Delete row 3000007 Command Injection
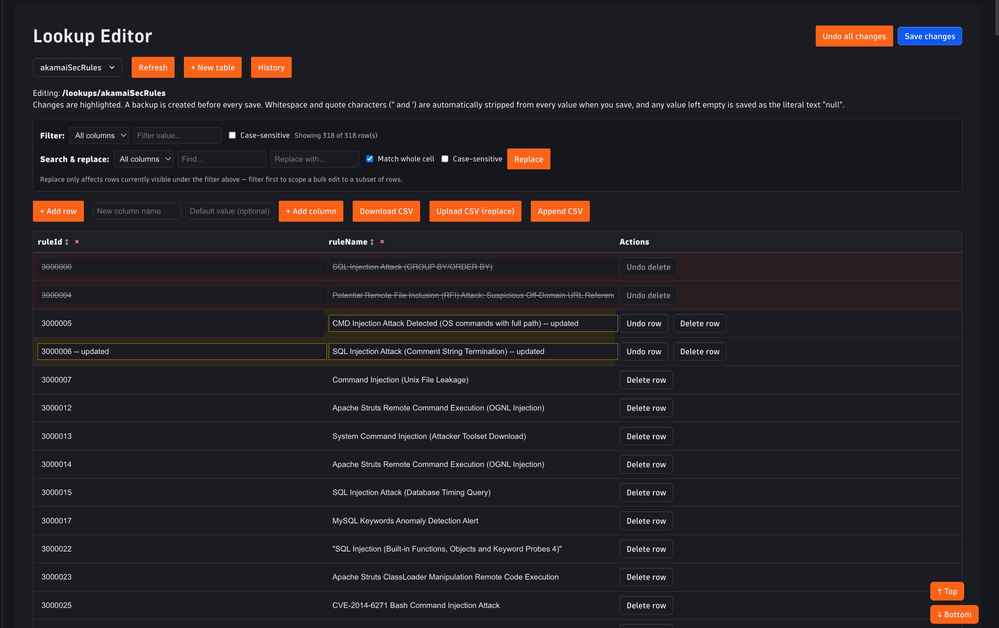Image resolution: width=999 pixels, height=628 pixels. 646,380
